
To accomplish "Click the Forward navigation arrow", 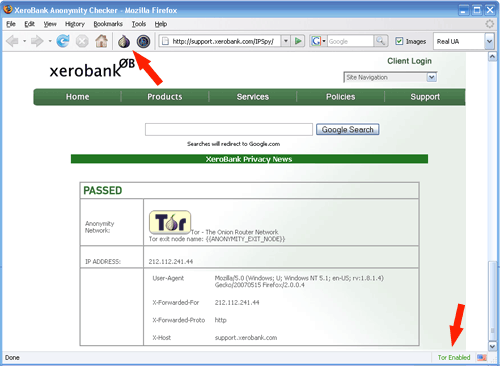I will (x=37, y=41).
